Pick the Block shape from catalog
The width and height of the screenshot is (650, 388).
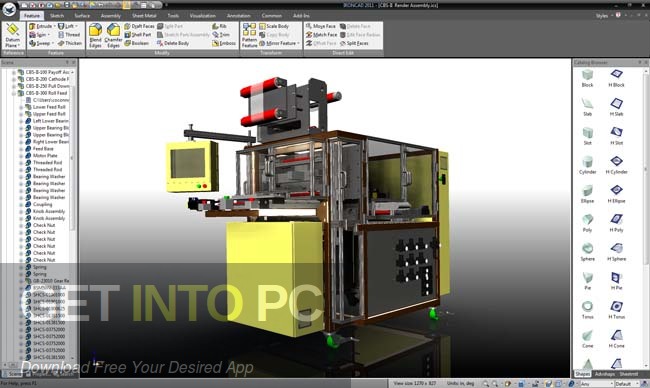(x=587, y=78)
